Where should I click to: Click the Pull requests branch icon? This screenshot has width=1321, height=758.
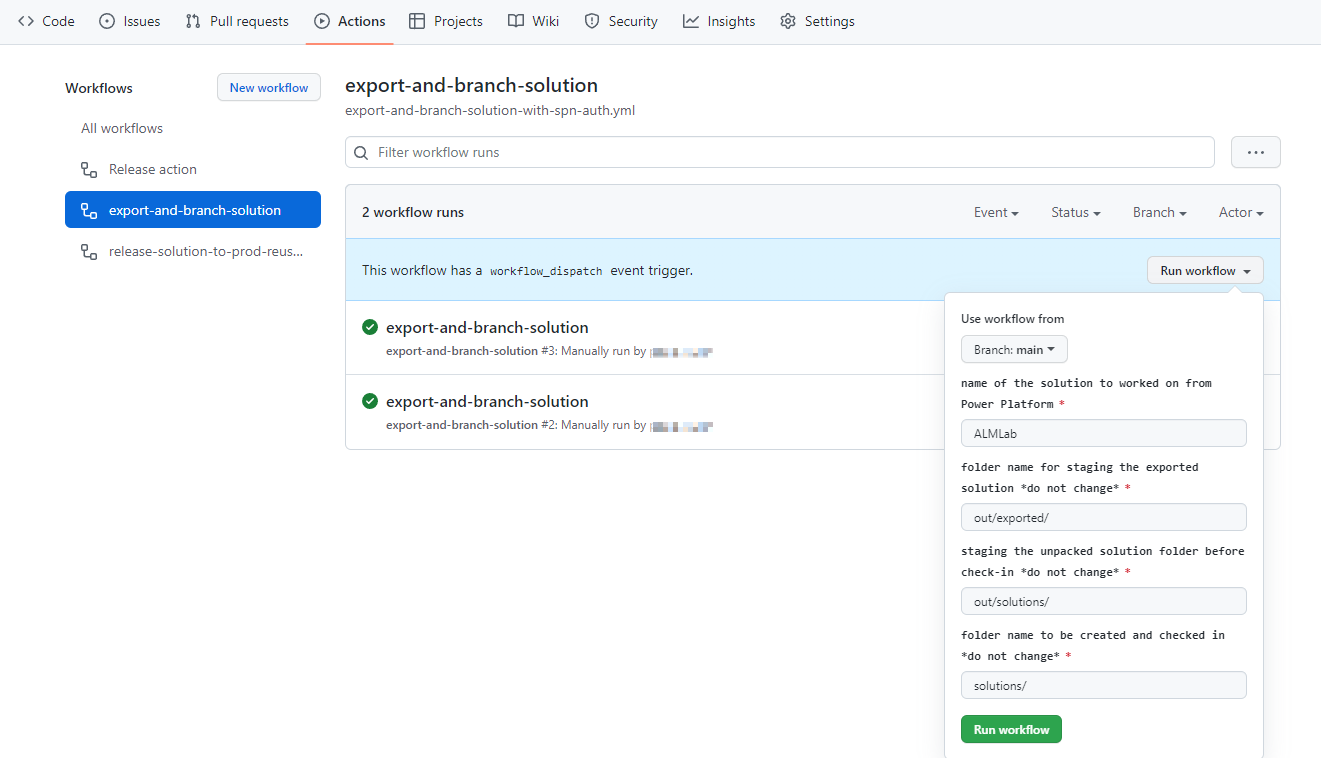click(193, 21)
